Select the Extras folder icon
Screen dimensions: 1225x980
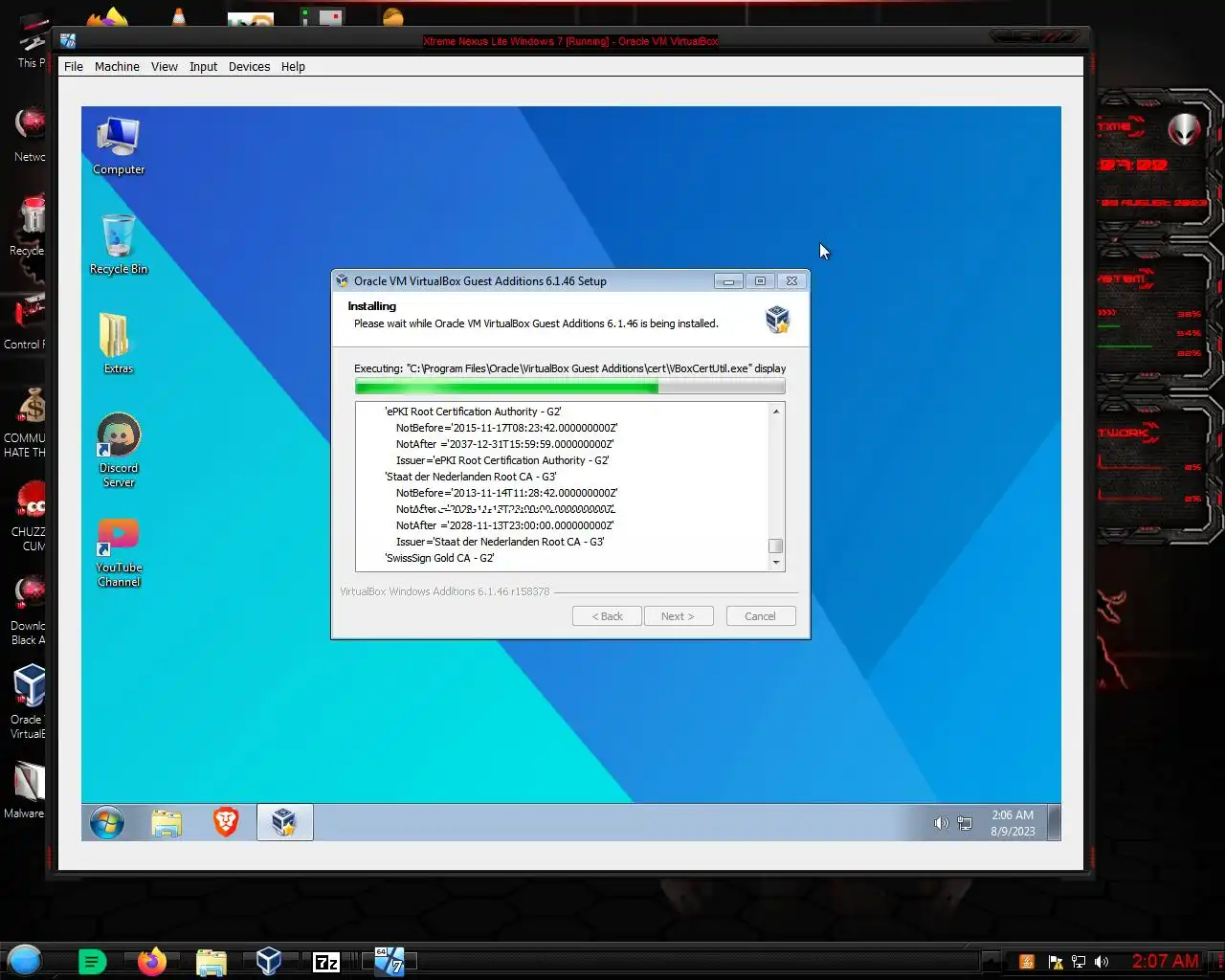coord(118,344)
